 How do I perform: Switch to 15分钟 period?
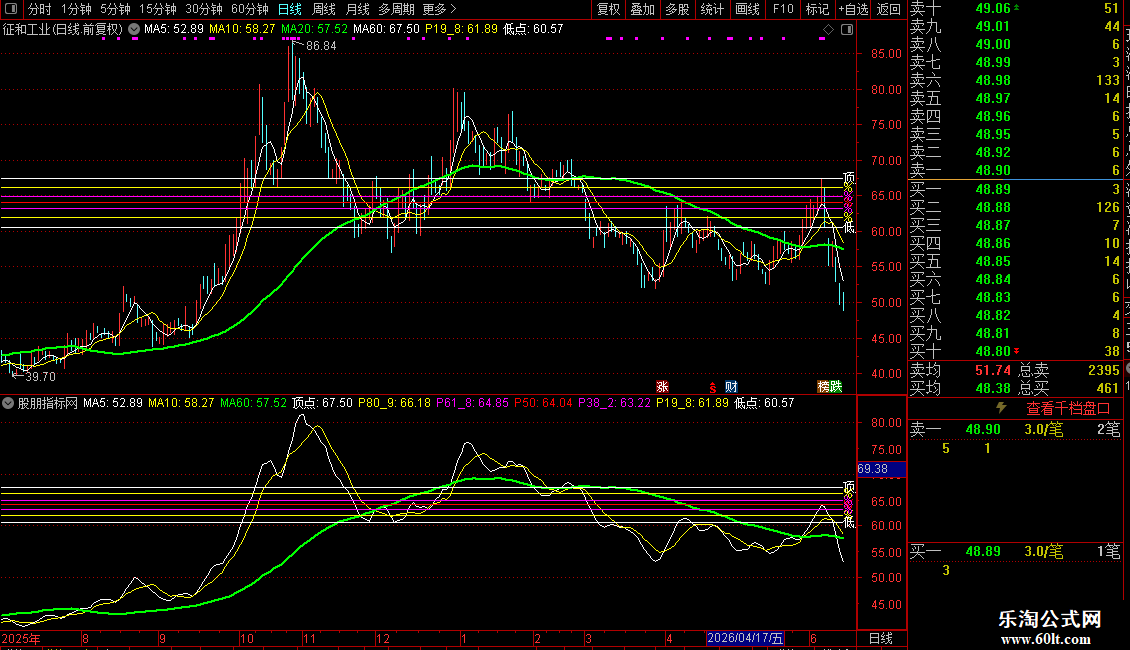(158, 9)
